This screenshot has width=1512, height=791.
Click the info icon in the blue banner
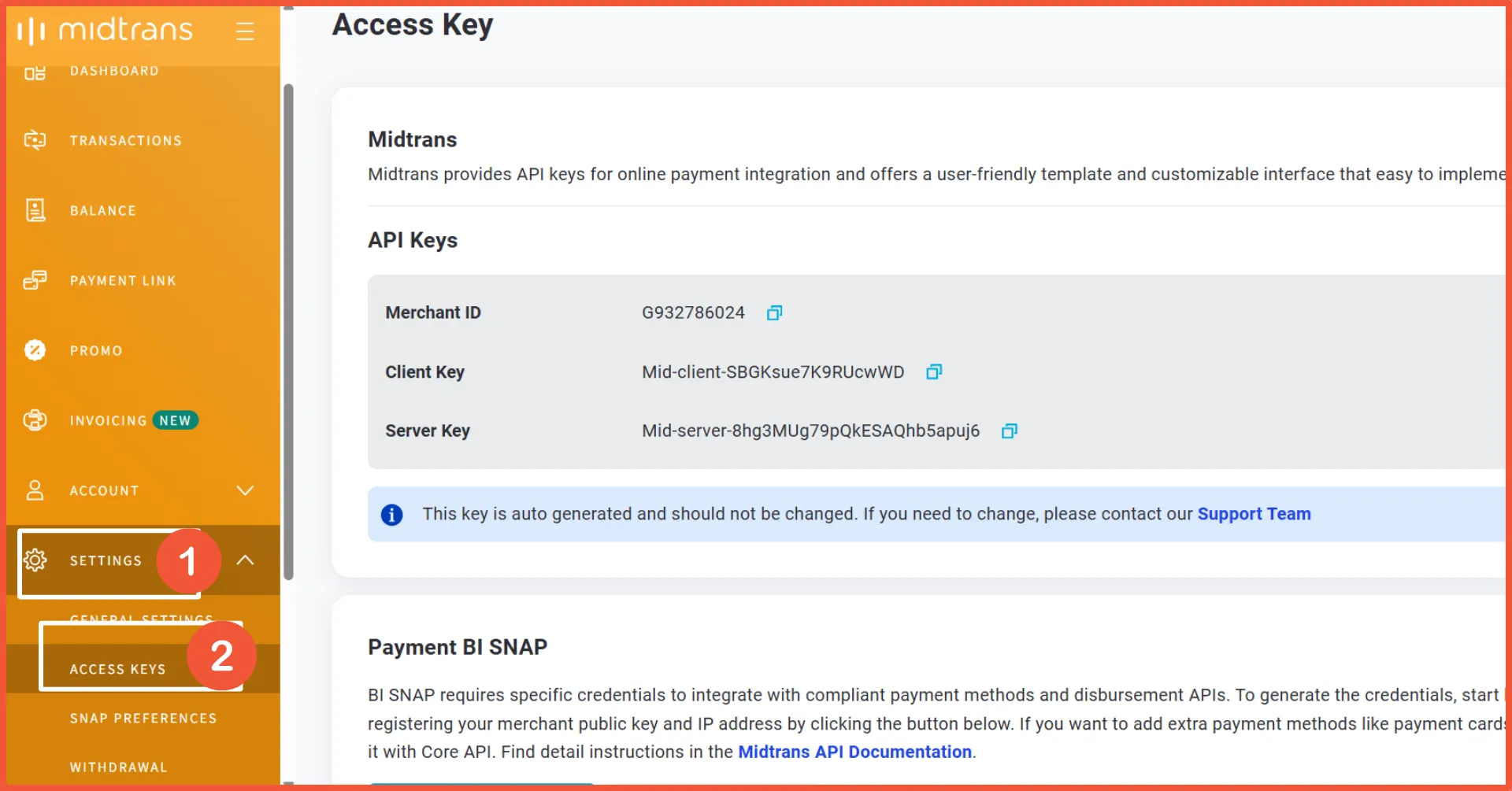click(x=392, y=514)
